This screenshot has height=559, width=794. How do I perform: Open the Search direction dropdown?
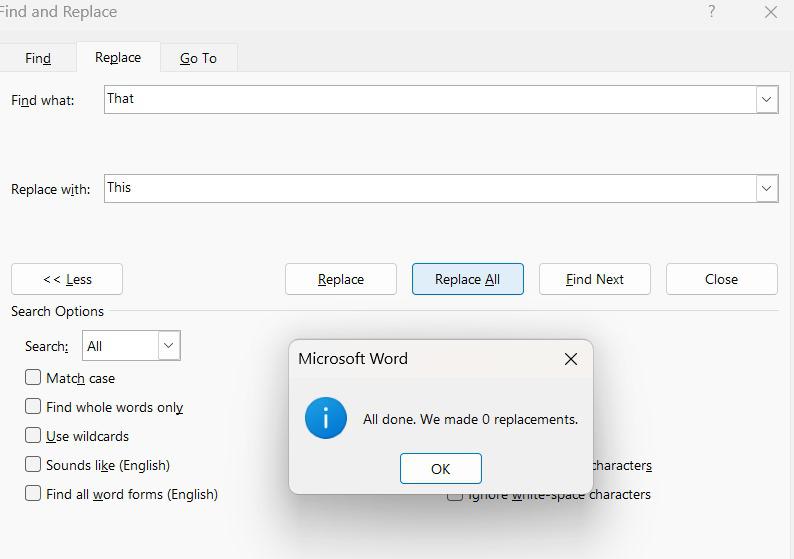click(x=131, y=346)
